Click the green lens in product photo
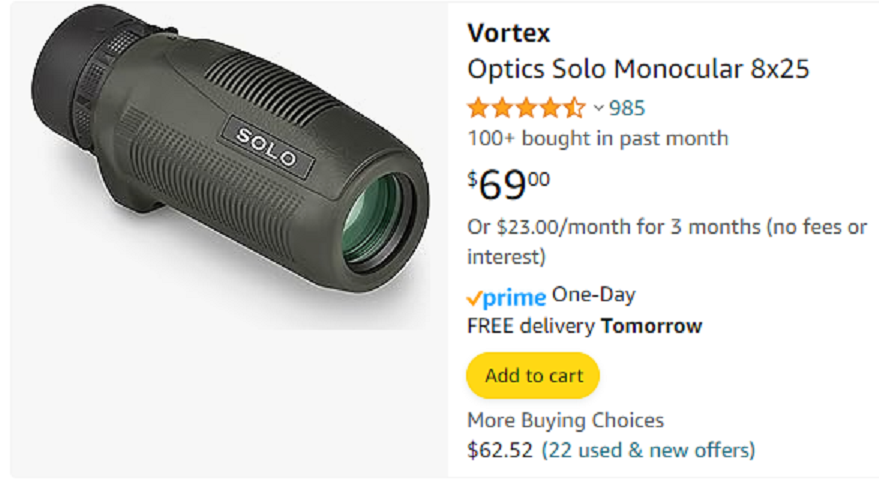 373,221
